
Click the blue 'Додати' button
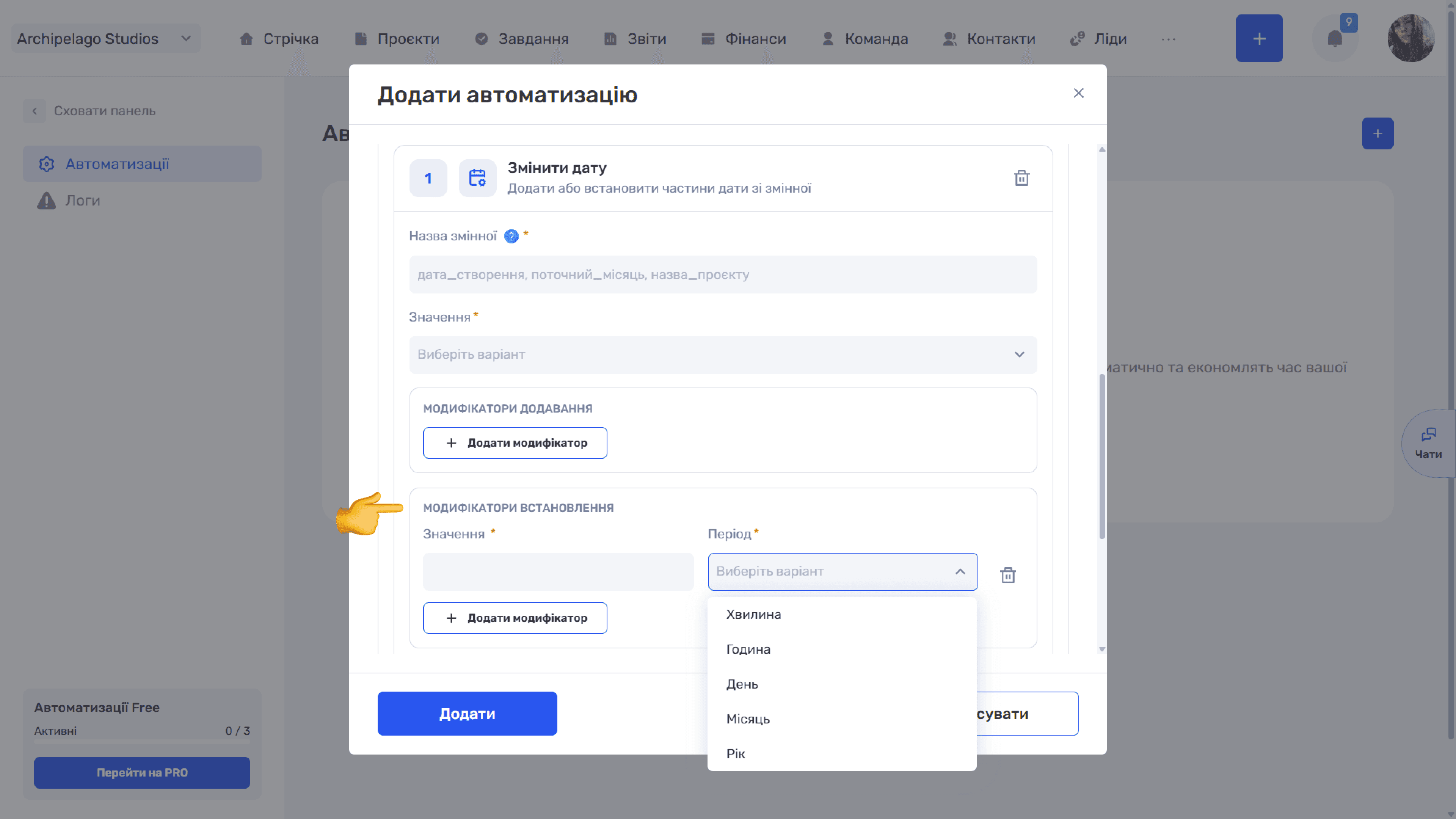coord(467,713)
